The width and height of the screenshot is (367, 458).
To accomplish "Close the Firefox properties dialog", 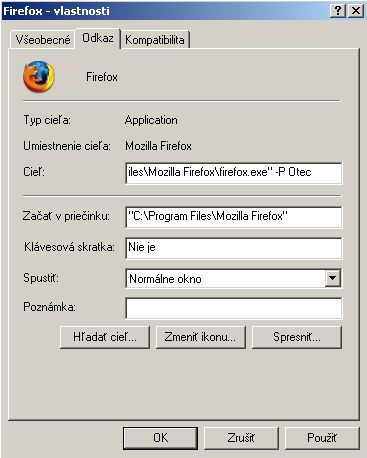I will [x=356, y=11].
